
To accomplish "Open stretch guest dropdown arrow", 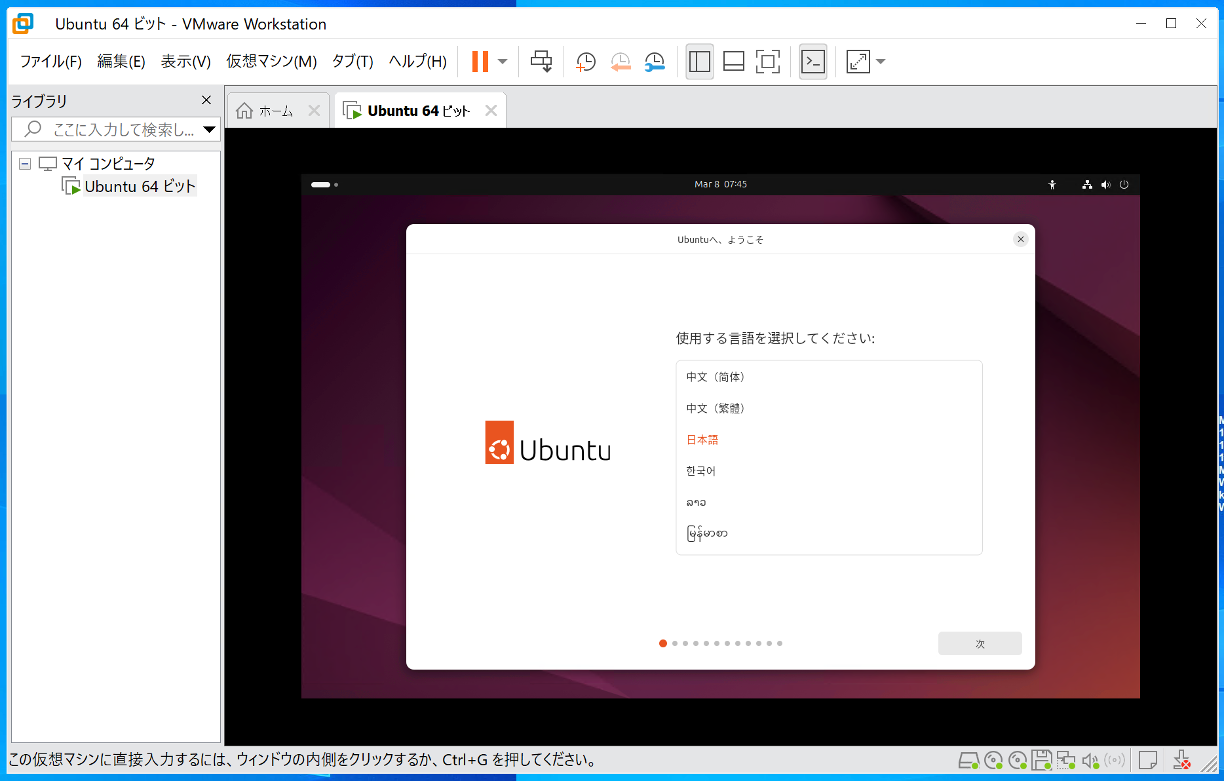I will pyautogui.click(x=880, y=61).
